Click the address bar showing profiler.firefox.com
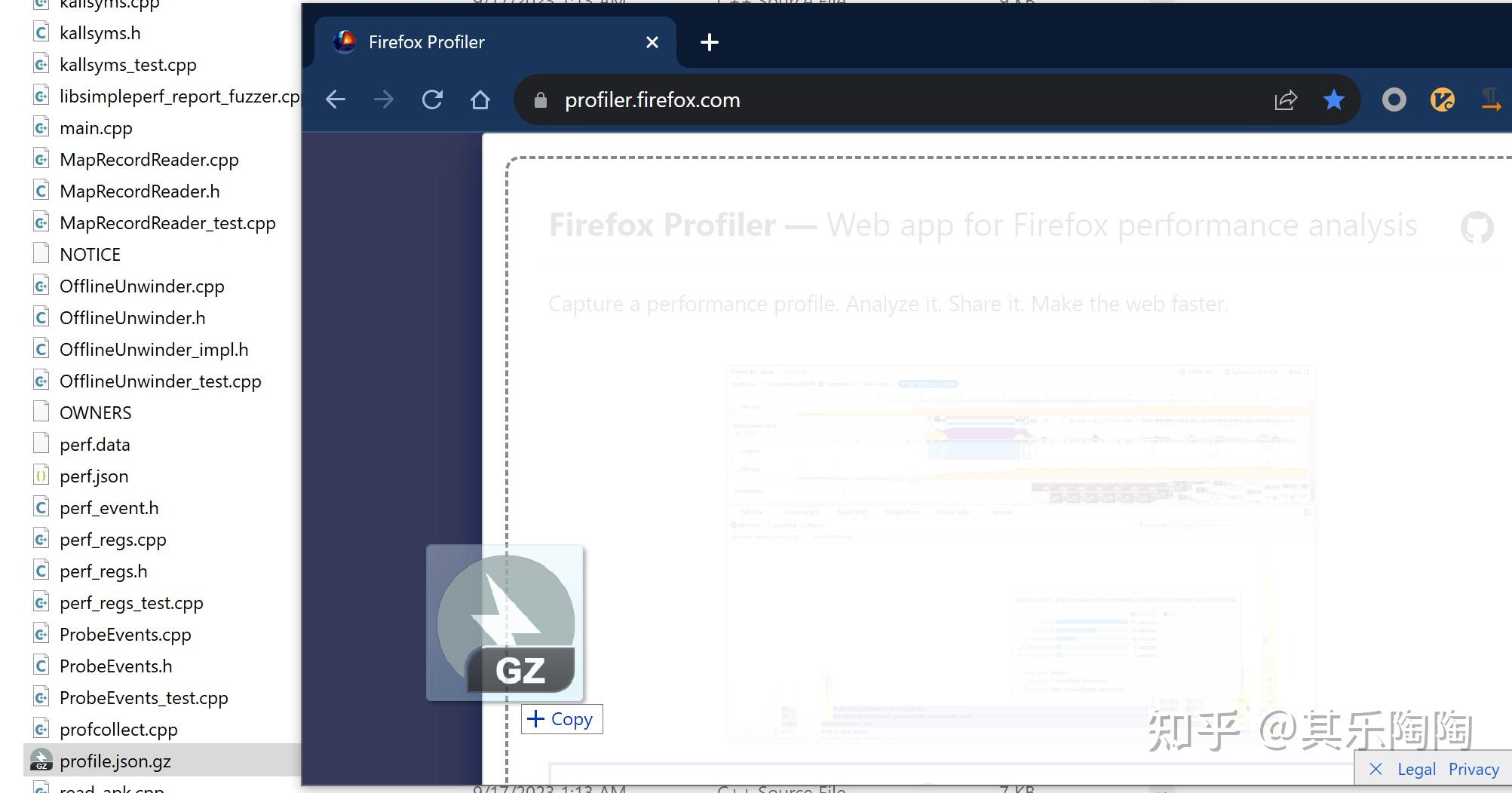1512x793 pixels. (x=652, y=100)
